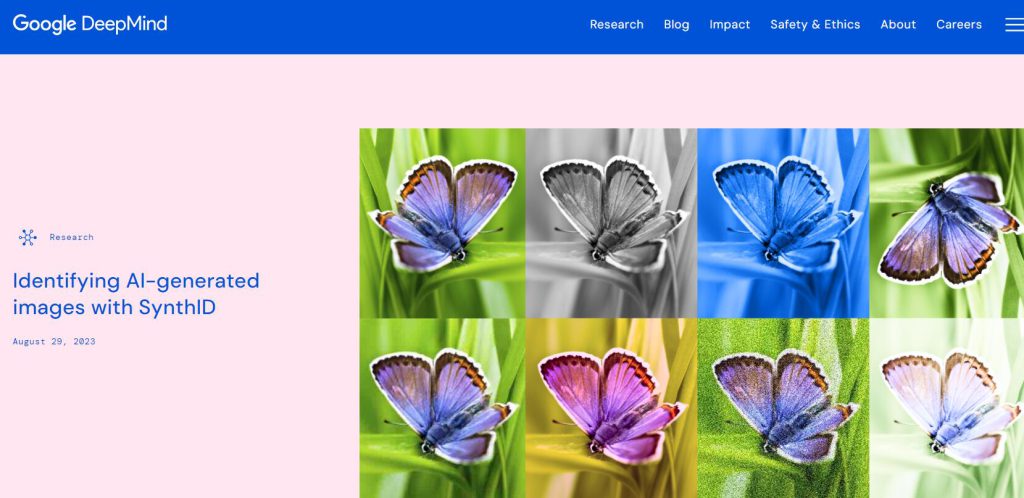Image resolution: width=1024 pixels, height=498 pixels.
Task: Click the Research network icon above the title
Action: 27,237
